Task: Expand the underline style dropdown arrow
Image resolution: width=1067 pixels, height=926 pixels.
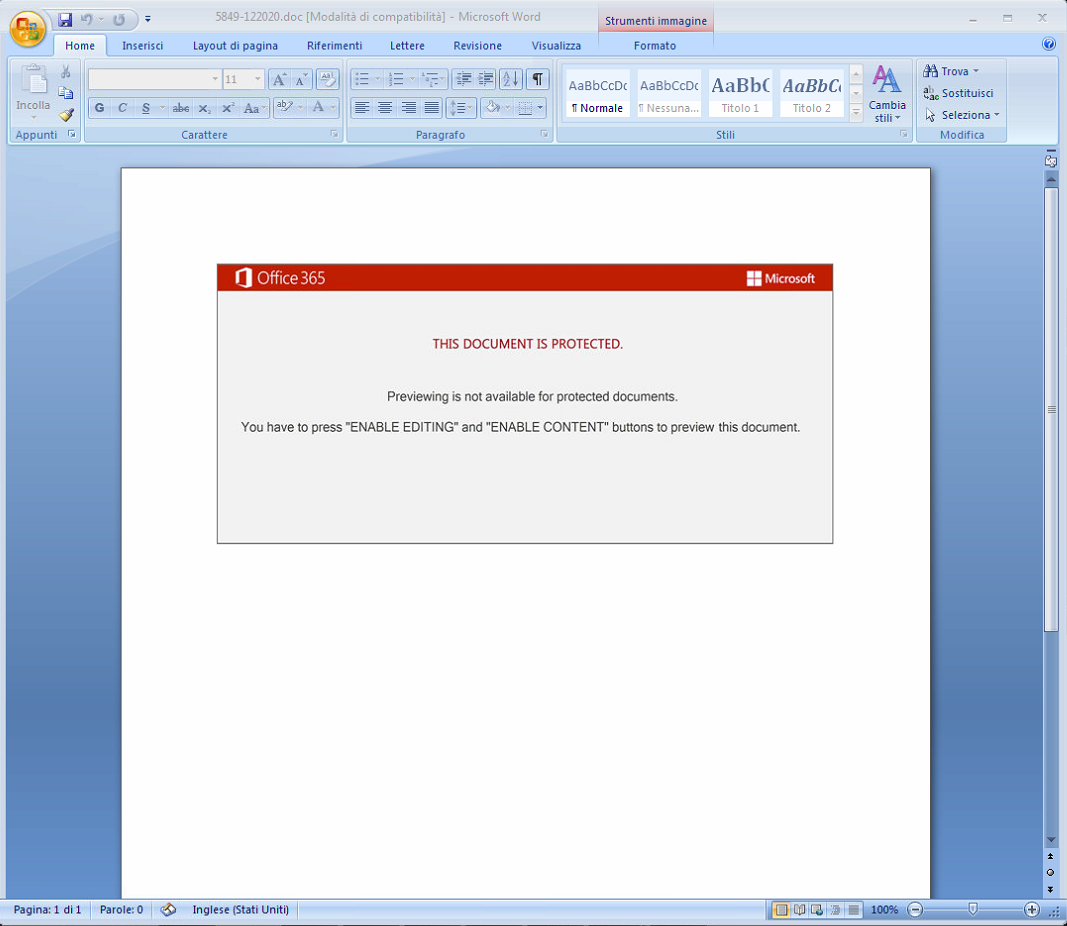Action: click(162, 108)
